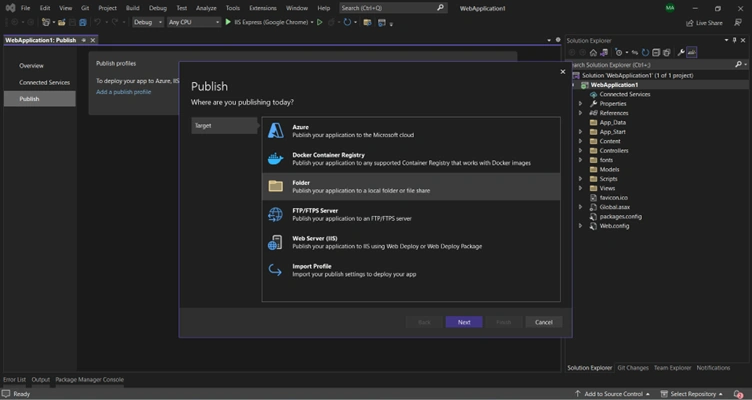752x400 pixels.
Task: Select FTP/FTPS Server publish target
Action: tap(411, 214)
